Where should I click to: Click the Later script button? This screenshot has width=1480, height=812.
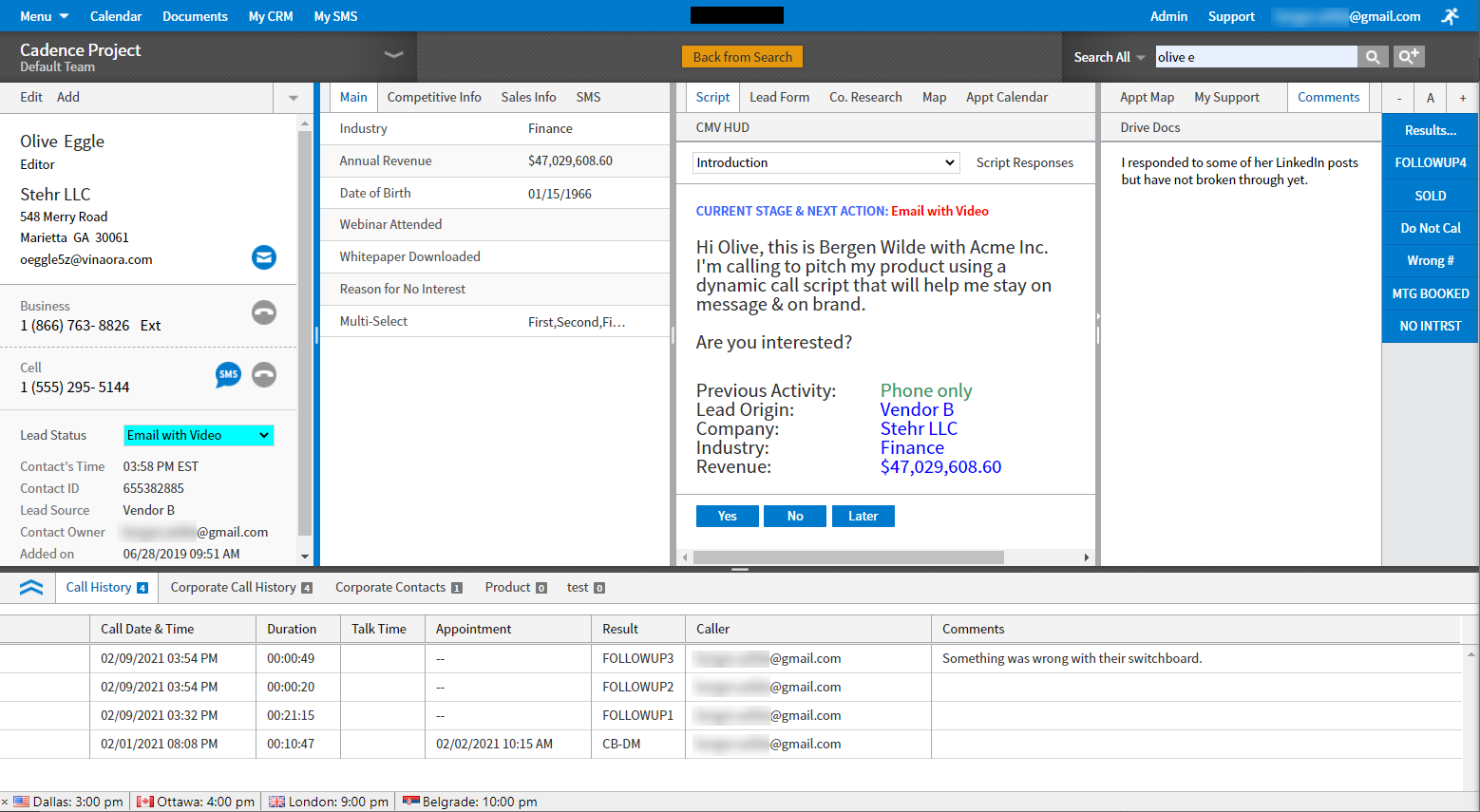(x=863, y=516)
